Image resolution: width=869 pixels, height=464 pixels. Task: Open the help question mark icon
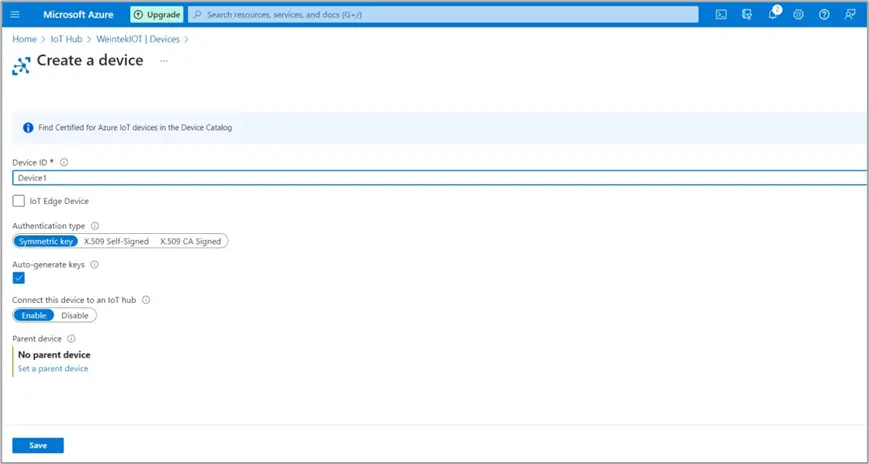824,15
